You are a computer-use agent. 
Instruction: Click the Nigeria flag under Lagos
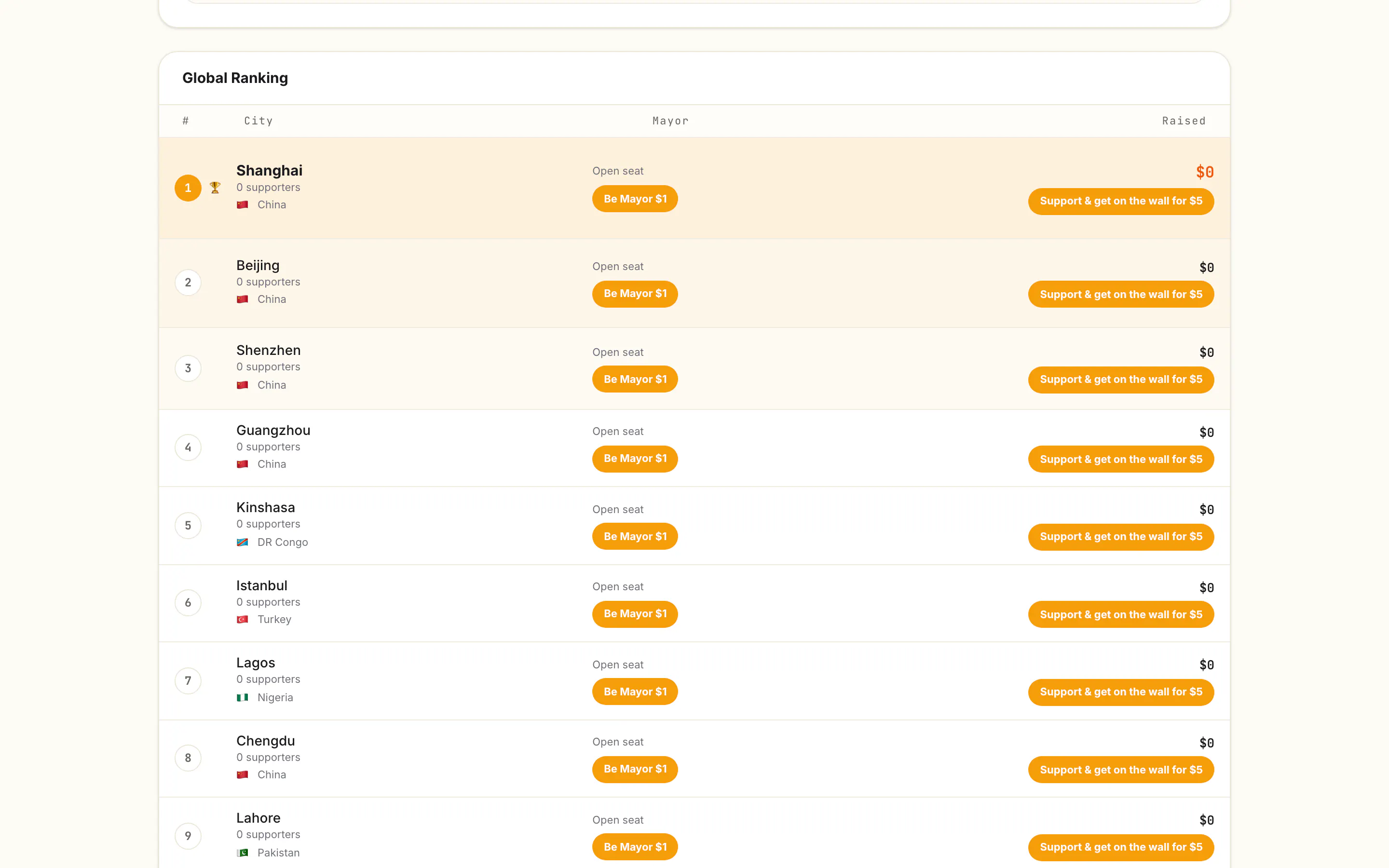click(242, 697)
